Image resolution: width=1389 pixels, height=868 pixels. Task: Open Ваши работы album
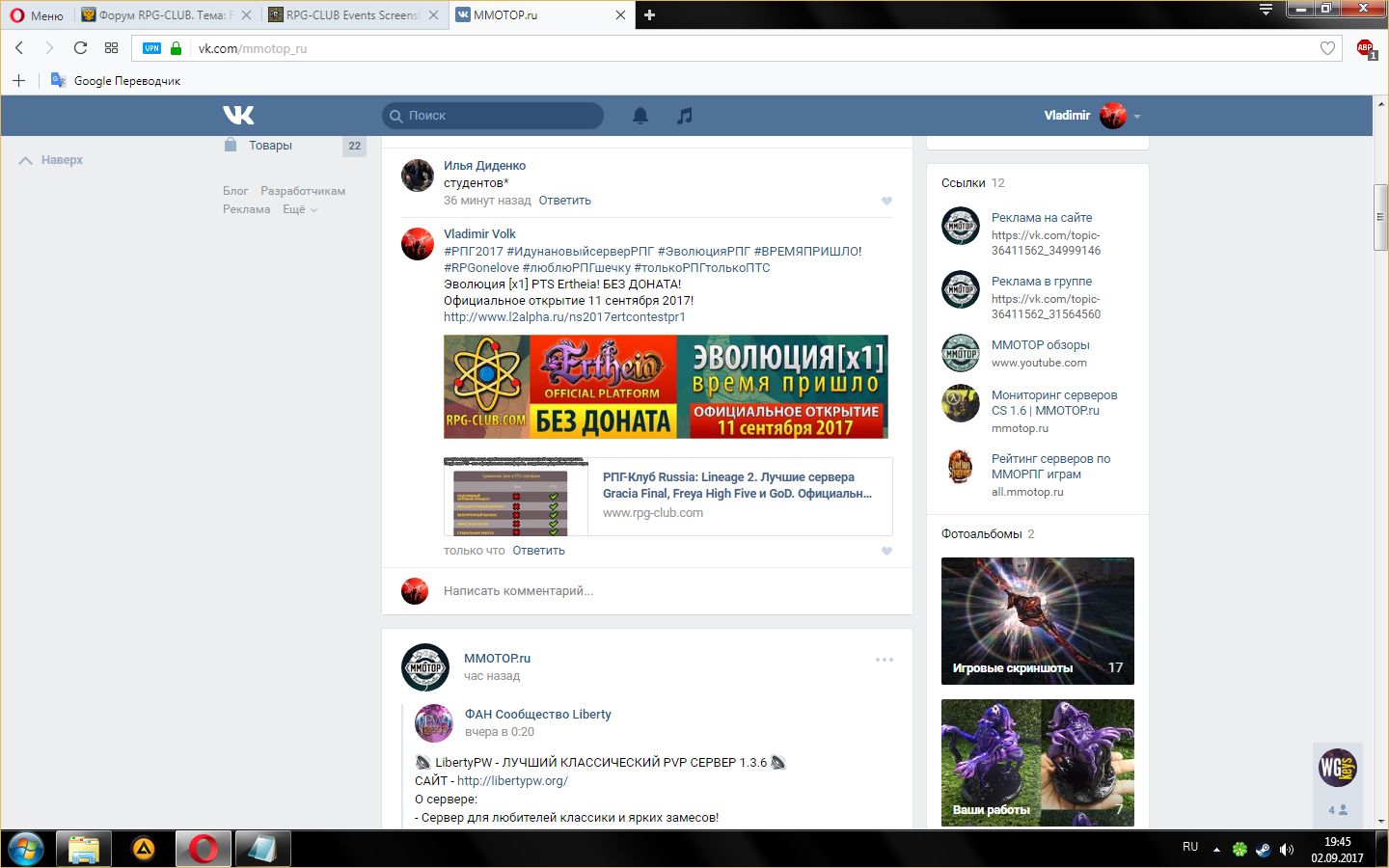click(x=1038, y=763)
